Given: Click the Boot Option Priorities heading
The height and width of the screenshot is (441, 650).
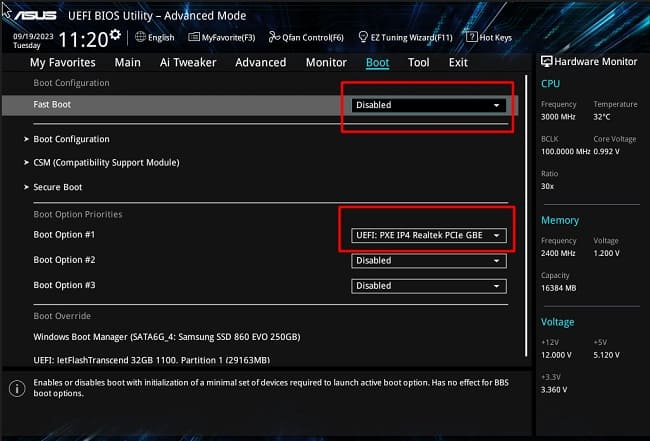Looking at the screenshot, I should [78, 214].
